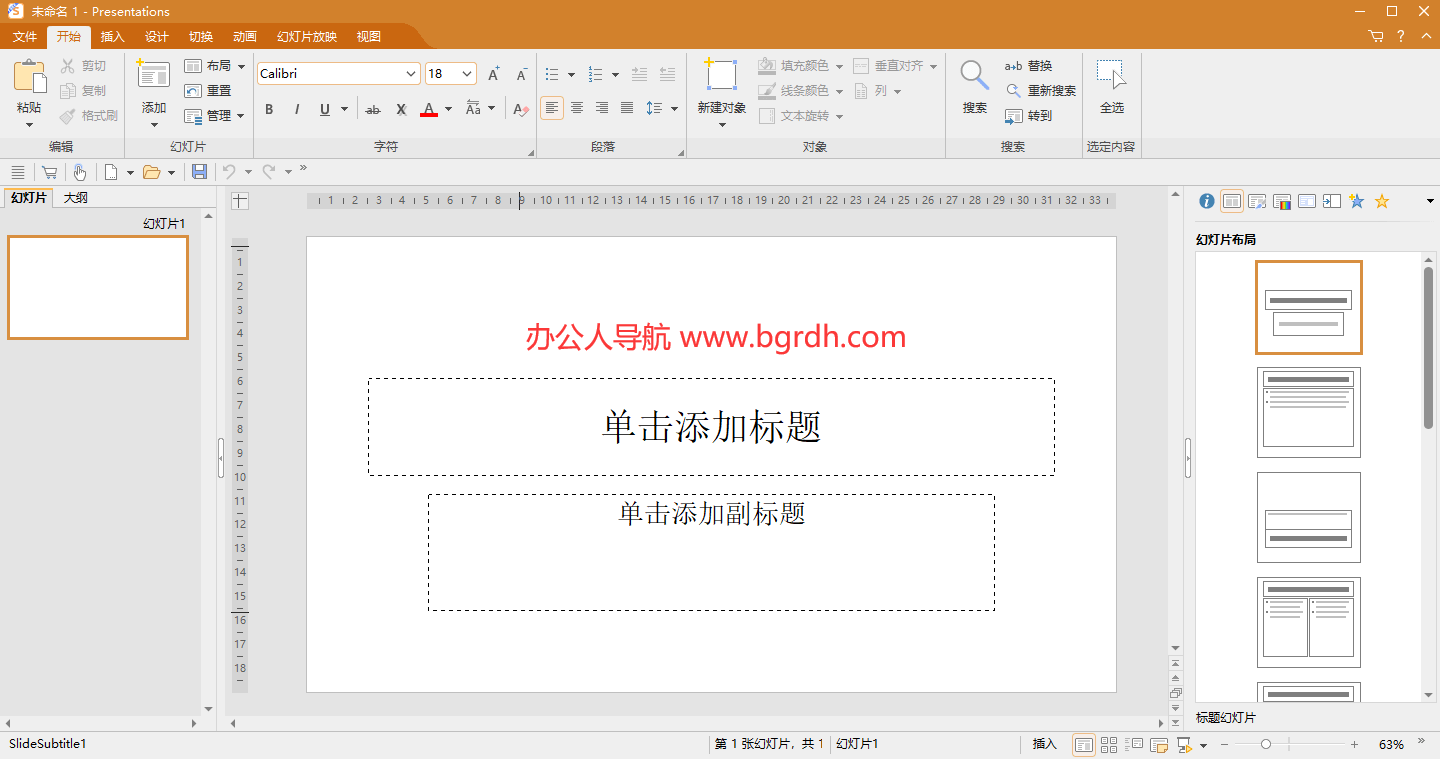Switch to slide sorter view in status bar
This screenshot has width=1440, height=759.
(1109, 744)
